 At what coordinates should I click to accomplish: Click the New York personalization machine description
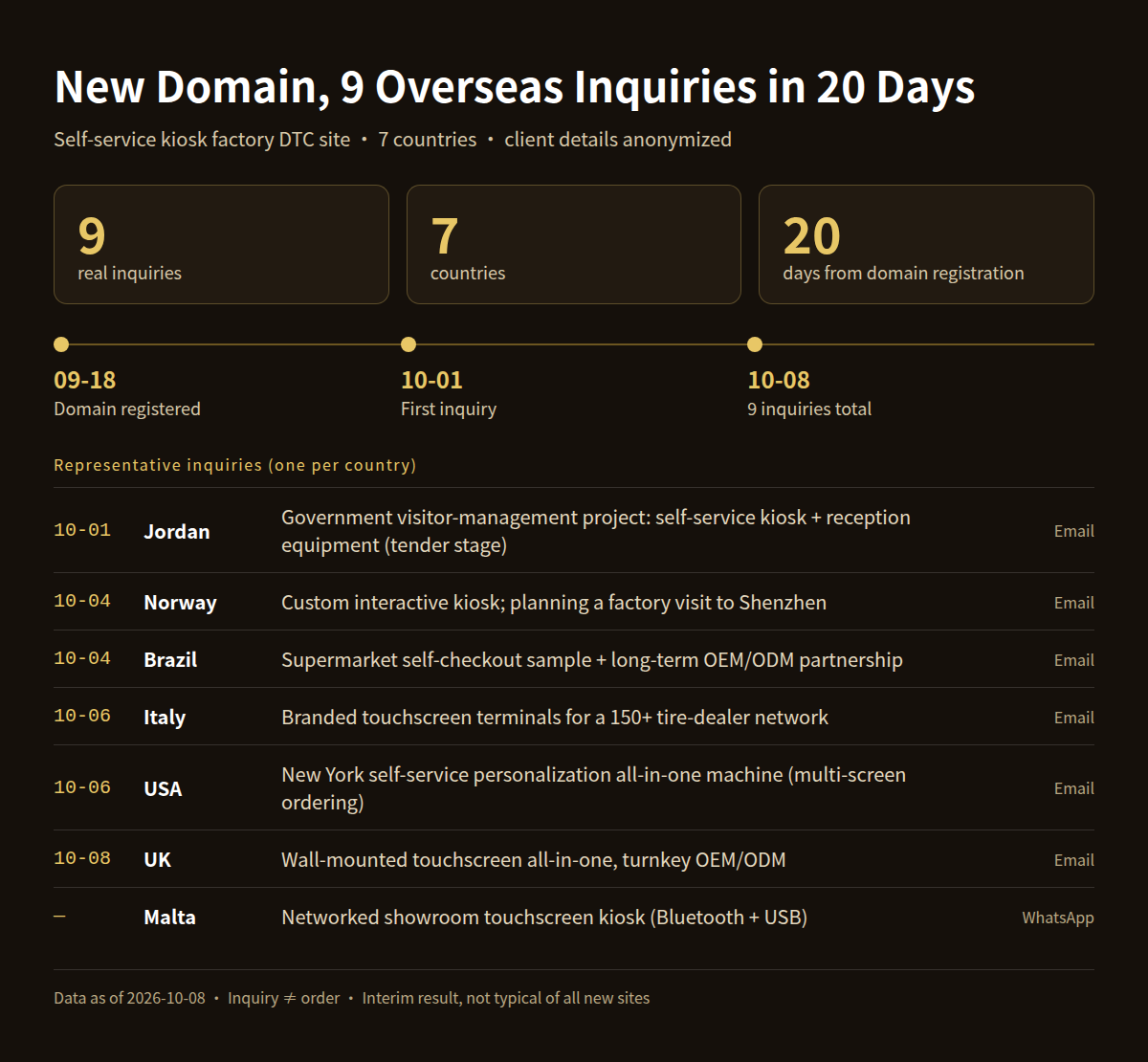pyautogui.click(x=594, y=788)
